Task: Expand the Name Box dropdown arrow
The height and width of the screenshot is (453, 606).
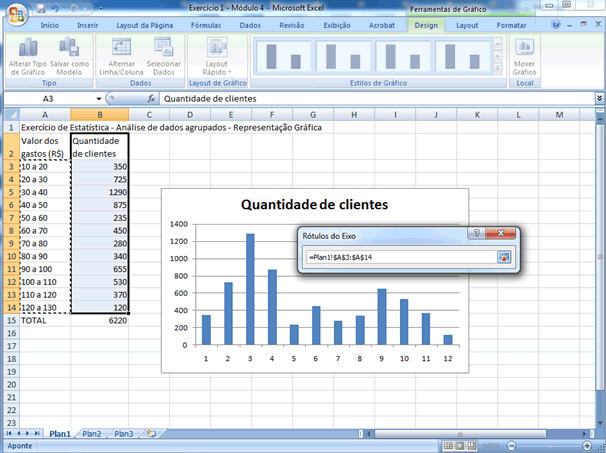Action: pyautogui.click(x=98, y=100)
